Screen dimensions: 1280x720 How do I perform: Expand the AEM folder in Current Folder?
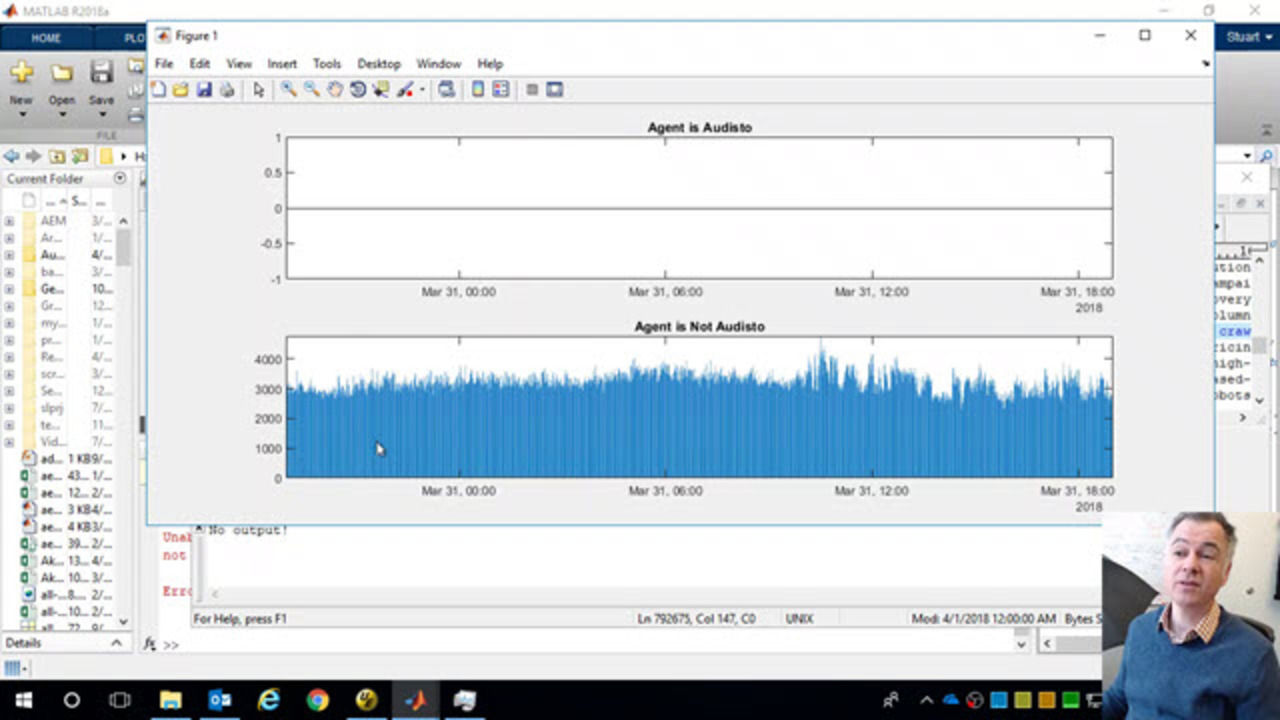pos(9,221)
